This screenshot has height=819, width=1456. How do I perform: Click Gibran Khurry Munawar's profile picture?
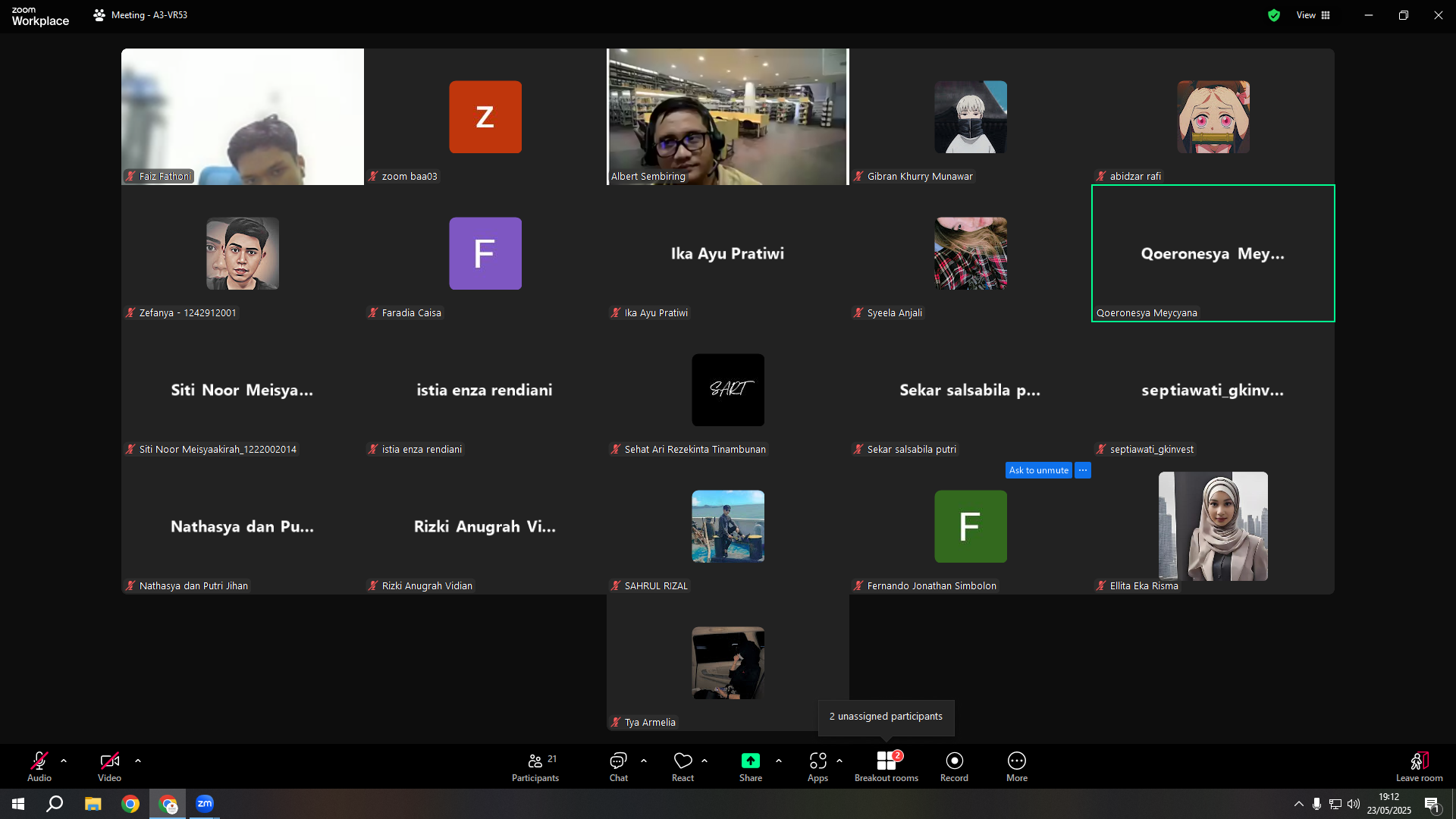(x=971, y=117)
